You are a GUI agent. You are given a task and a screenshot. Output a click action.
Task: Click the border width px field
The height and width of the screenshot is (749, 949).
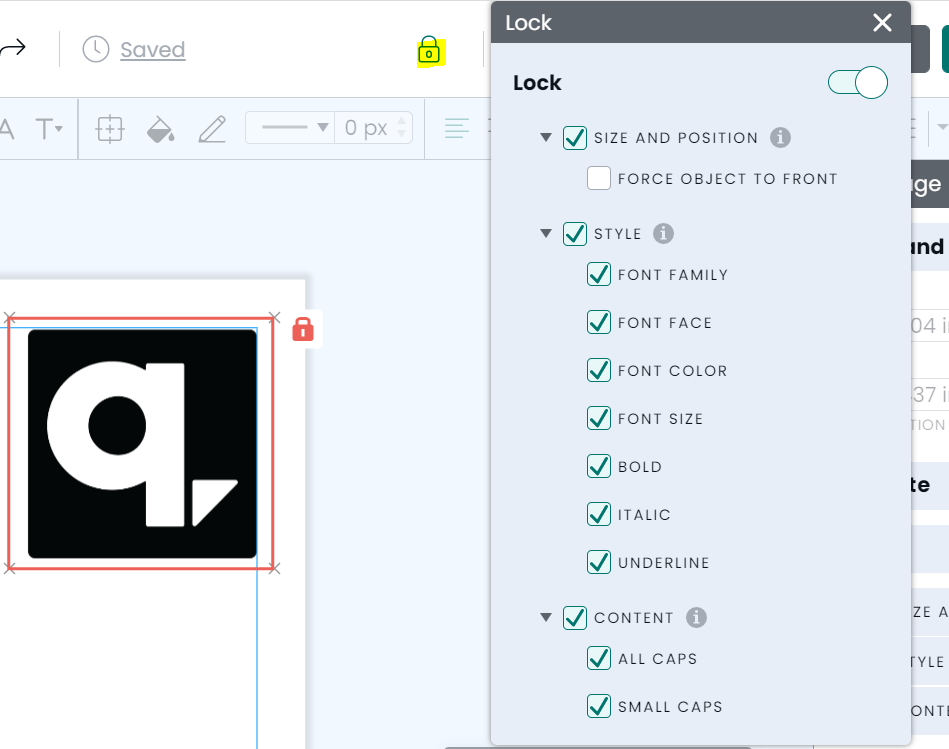click(366, 128)
